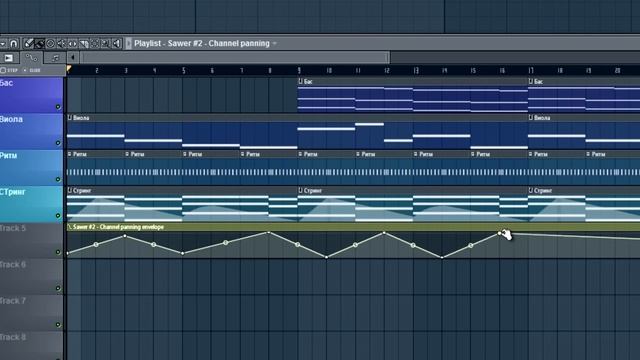Viewport: 640px width, 360px height.
Task: Open clip menu of Виола clip at bar 17
Action: pyautogui.click(x=531, y=118)
